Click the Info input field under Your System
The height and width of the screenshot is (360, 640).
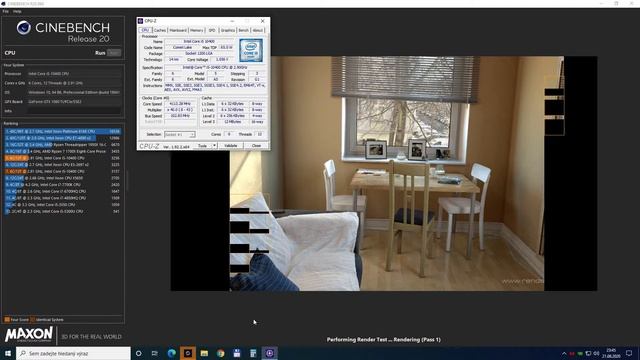click(74, 111)
